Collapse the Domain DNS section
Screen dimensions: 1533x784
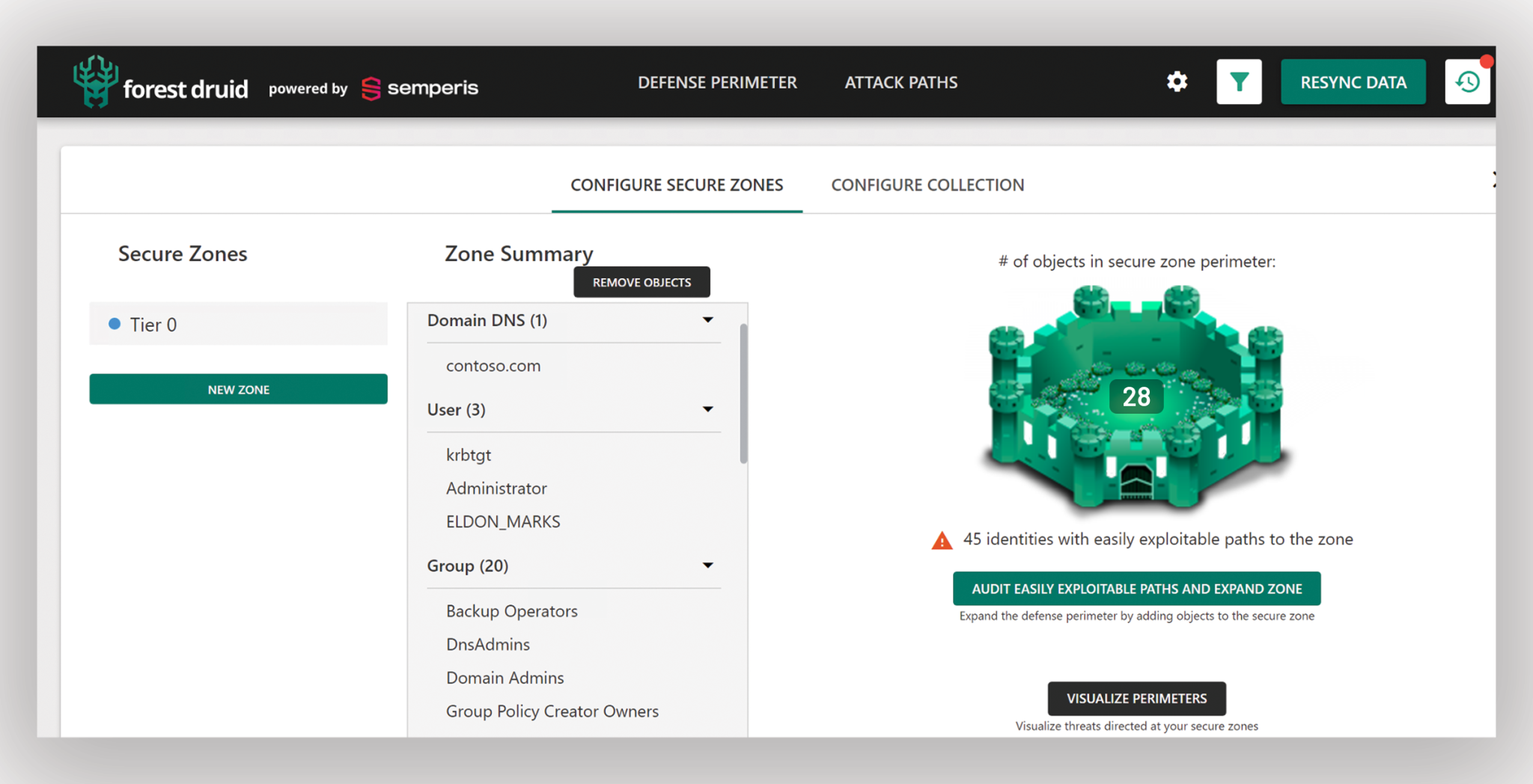click(707, 320)
